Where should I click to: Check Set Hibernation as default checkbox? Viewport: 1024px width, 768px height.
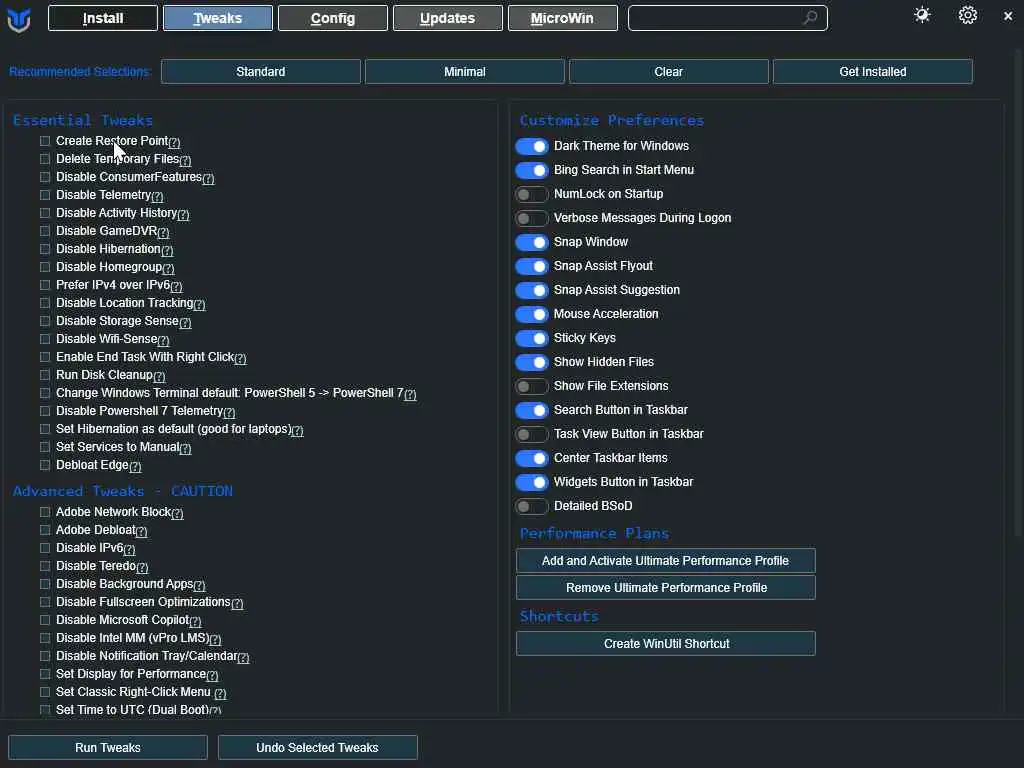[45, 429]
